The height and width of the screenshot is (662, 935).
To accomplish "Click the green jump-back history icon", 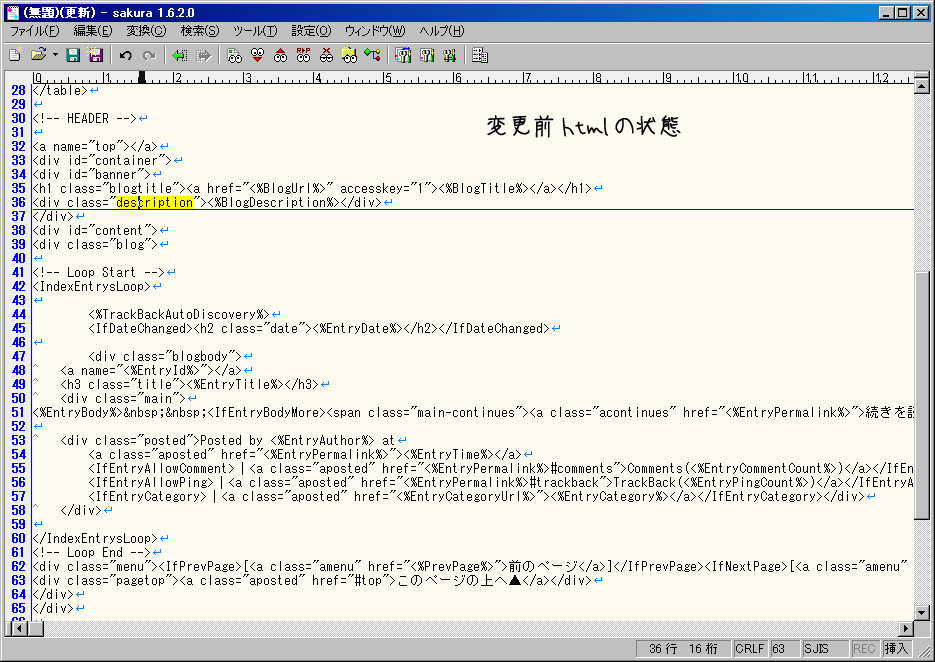I will click(179, 55).
